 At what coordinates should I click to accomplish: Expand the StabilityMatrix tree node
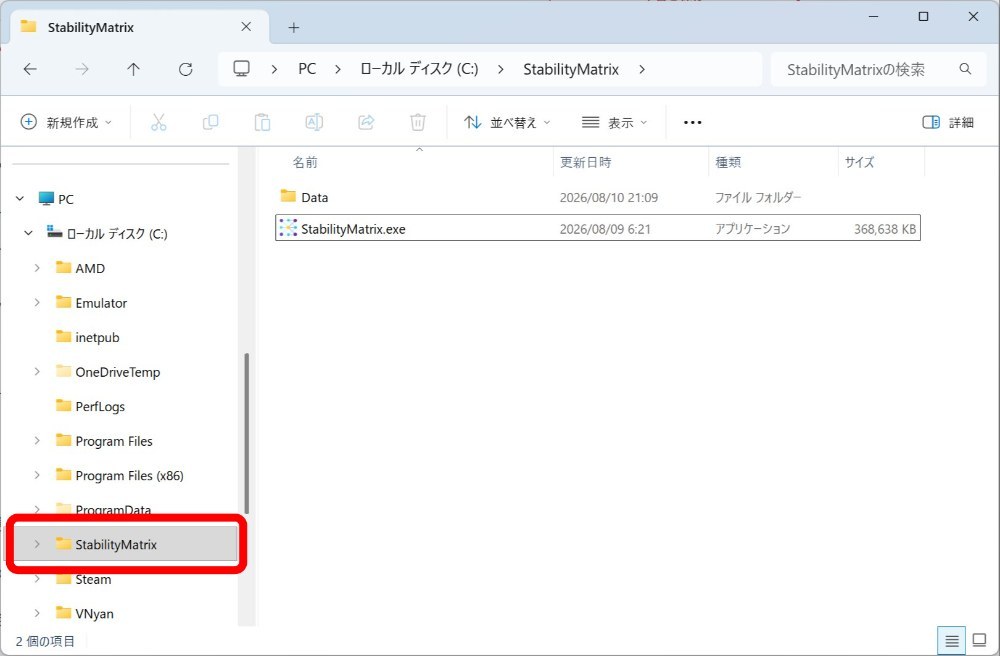[37, 544]
